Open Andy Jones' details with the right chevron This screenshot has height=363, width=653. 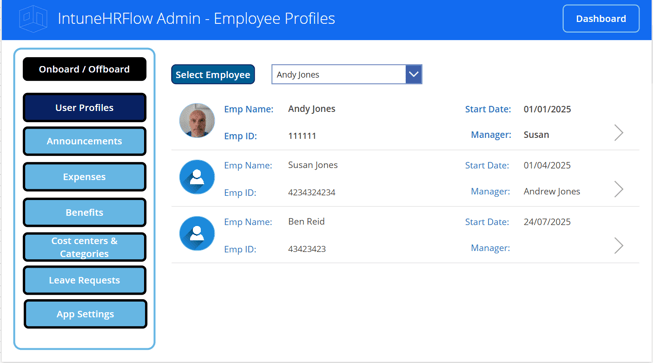click(x=619, y=133)
